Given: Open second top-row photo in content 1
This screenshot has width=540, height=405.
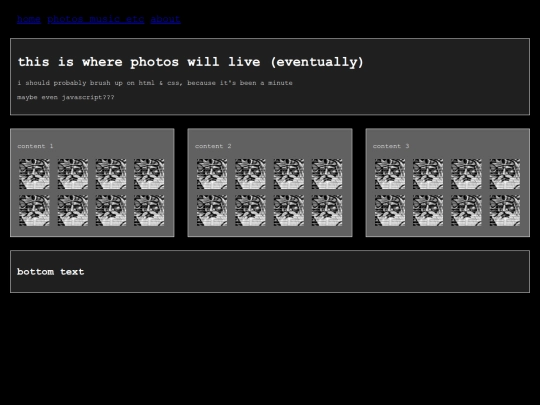Looking at the screenshot, I should pyautogui.click(x=73, y=174).
